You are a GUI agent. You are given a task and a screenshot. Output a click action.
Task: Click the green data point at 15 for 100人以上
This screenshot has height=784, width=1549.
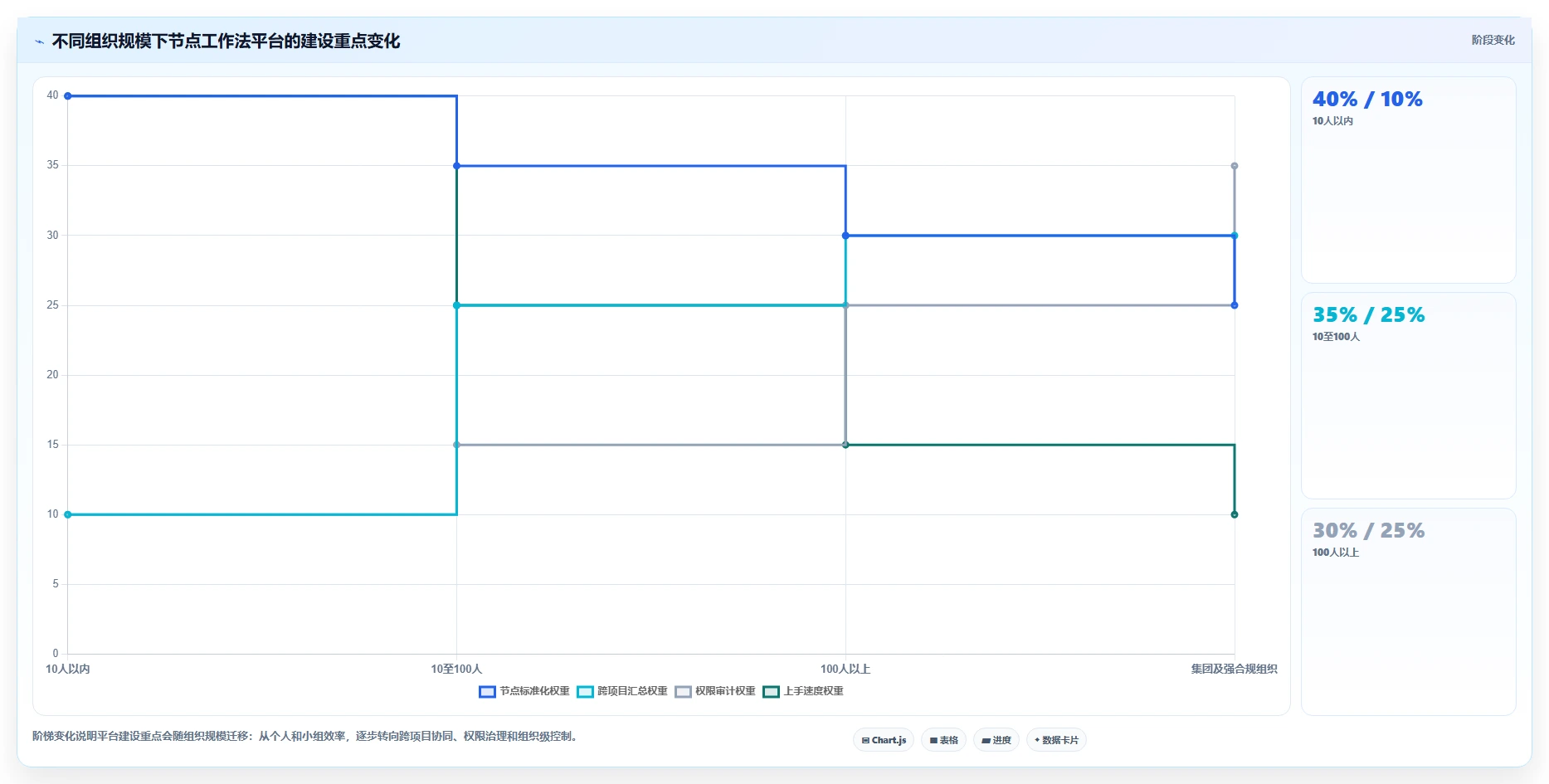point(845,445)
